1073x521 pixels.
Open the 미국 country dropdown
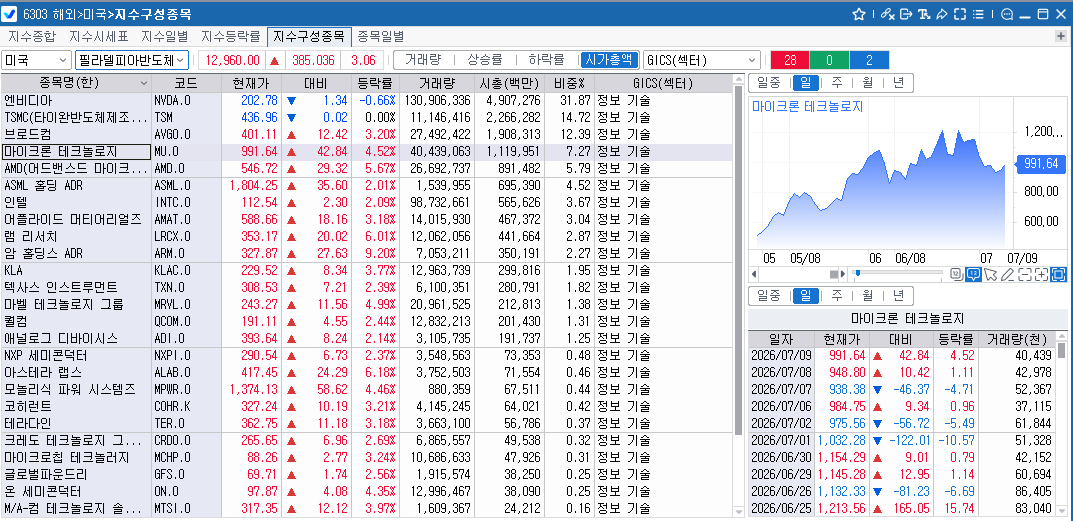pos(36,60)
